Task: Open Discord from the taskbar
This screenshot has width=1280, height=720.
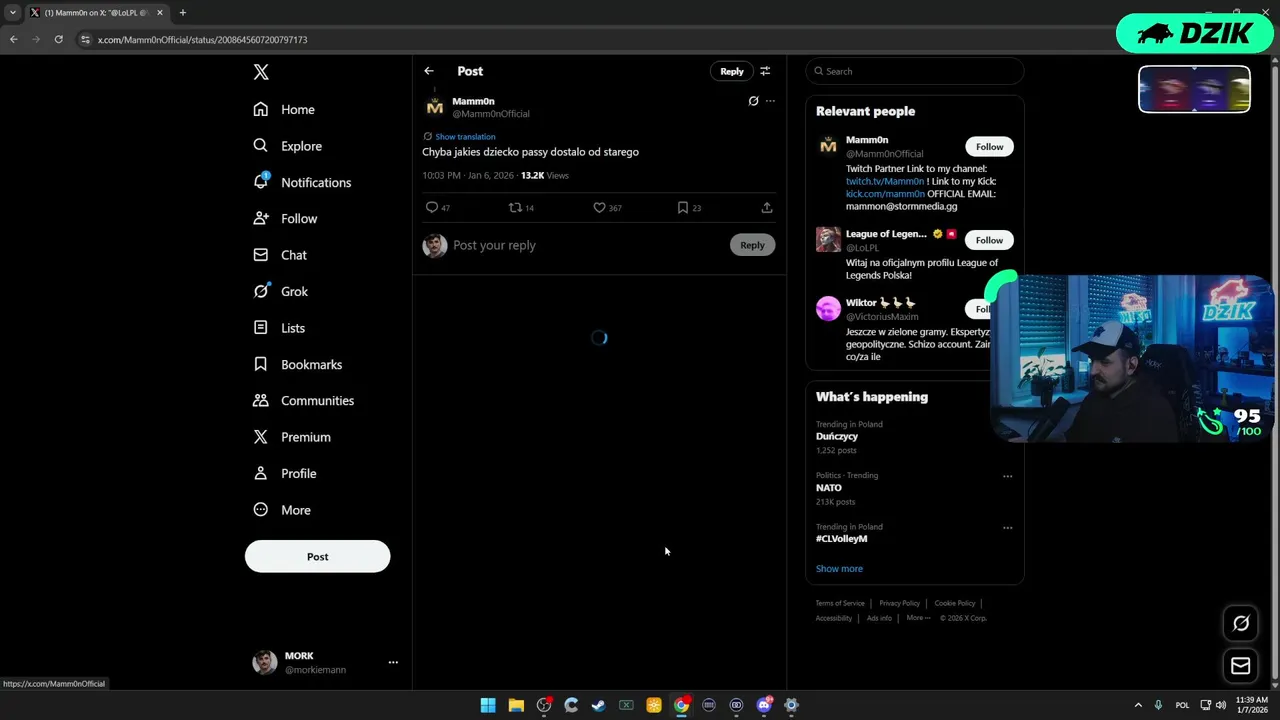Action: (x=764, y=705)
